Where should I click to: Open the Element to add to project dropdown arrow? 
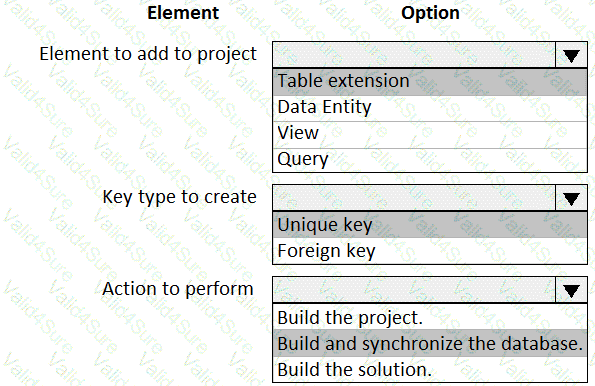[x=571, y=55]
